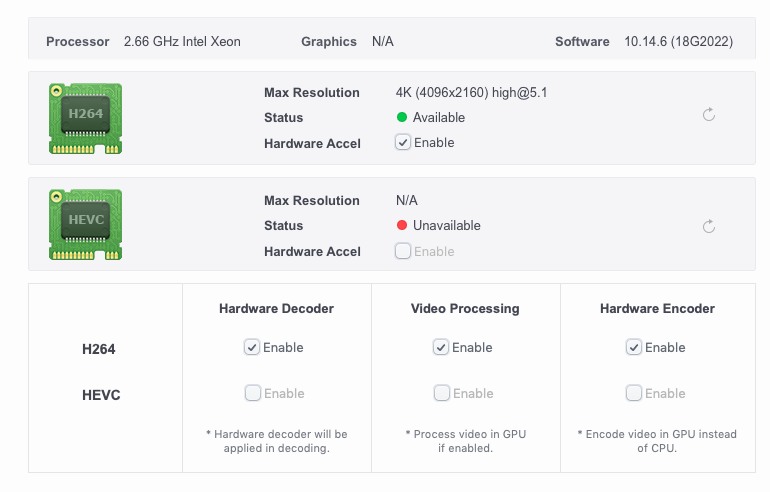Click the H264 Max Resolution label
770x492 pixels.
pyautogui.click(x=312, y=92)
